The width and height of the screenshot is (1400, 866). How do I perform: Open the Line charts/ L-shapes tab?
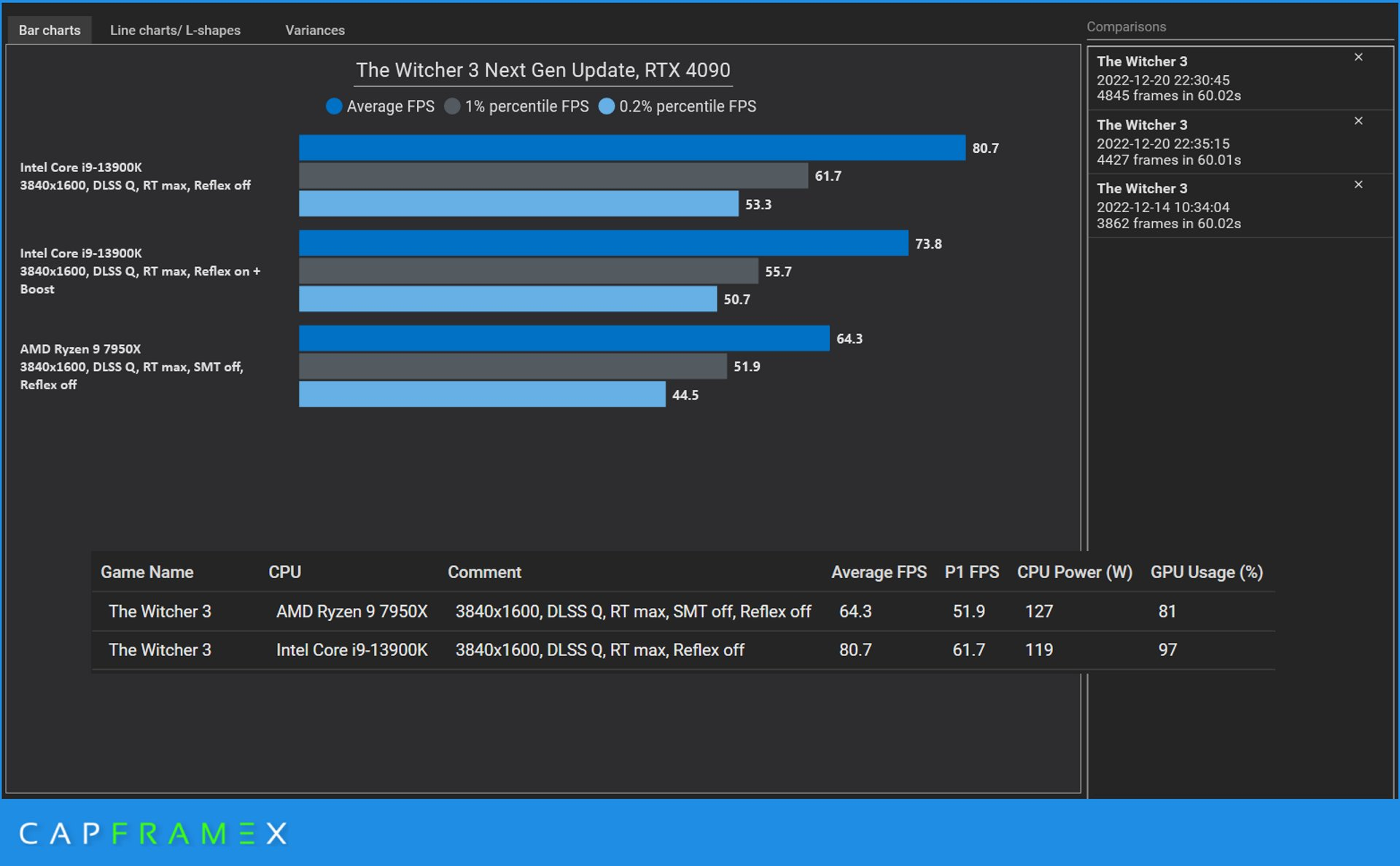click(x=175, y=30)
